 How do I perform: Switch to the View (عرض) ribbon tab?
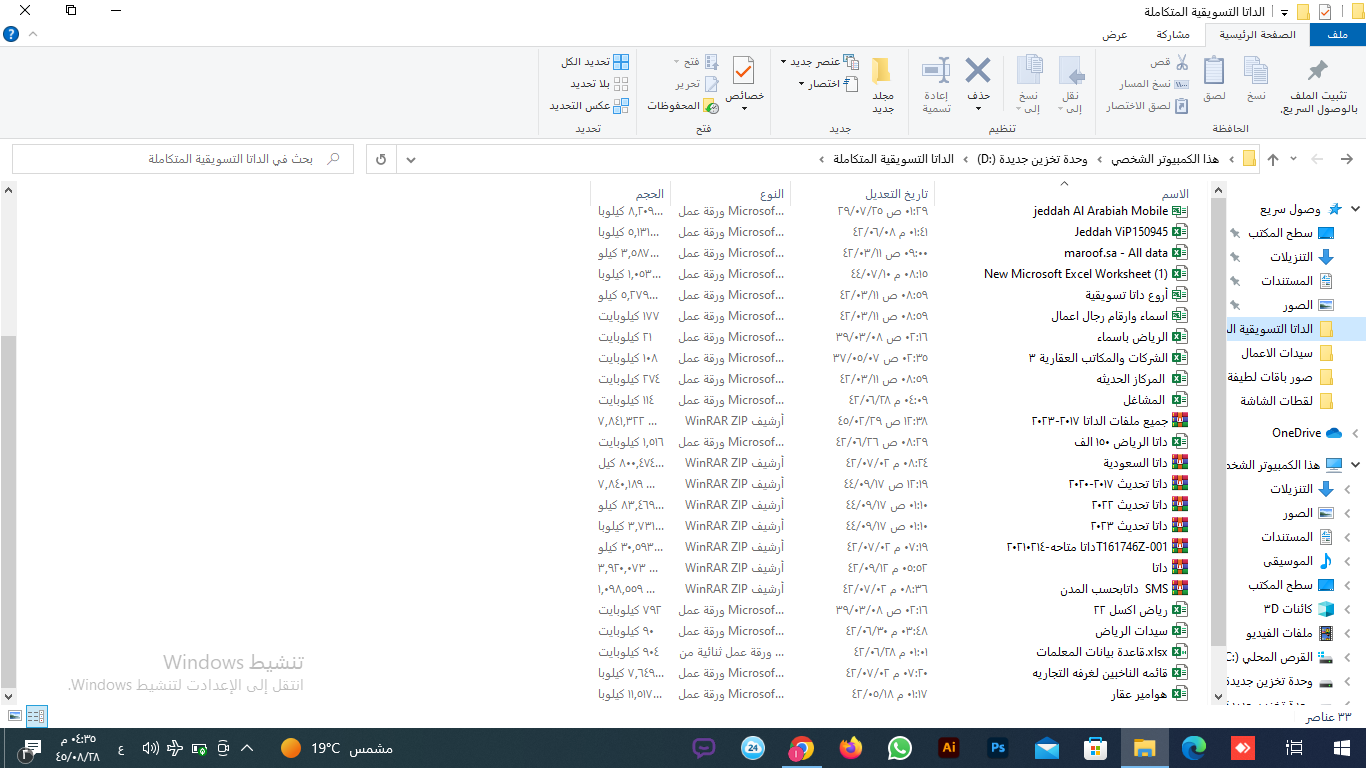1115,35
